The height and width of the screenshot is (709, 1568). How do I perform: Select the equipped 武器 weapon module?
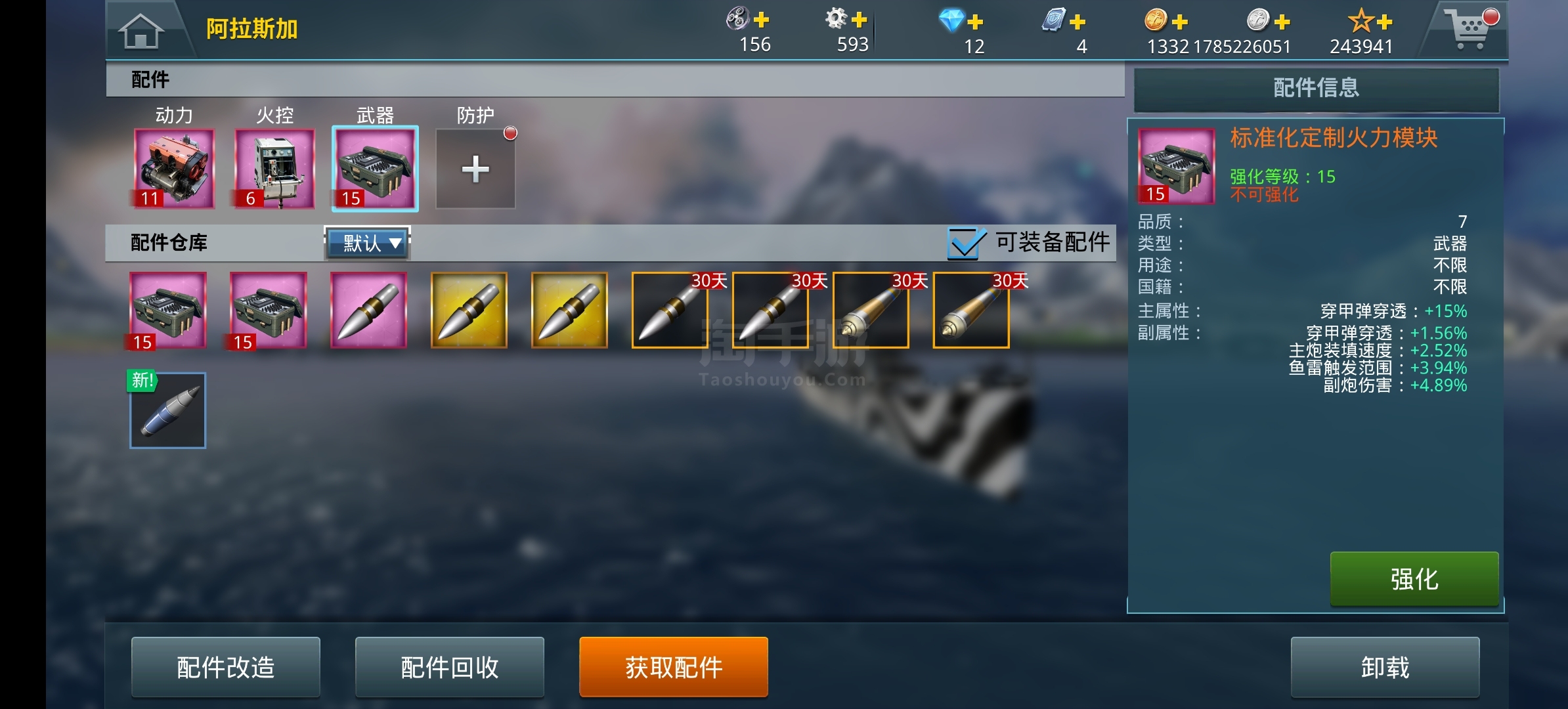pyautogui.click(x=375, y=169)
